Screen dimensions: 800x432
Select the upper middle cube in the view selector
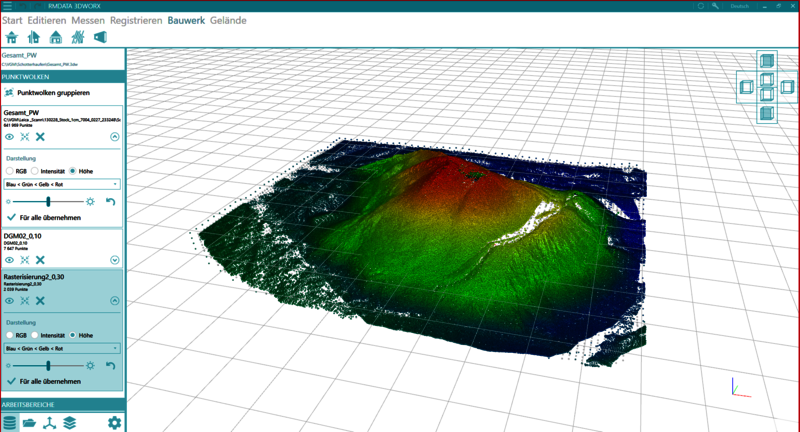767,79
